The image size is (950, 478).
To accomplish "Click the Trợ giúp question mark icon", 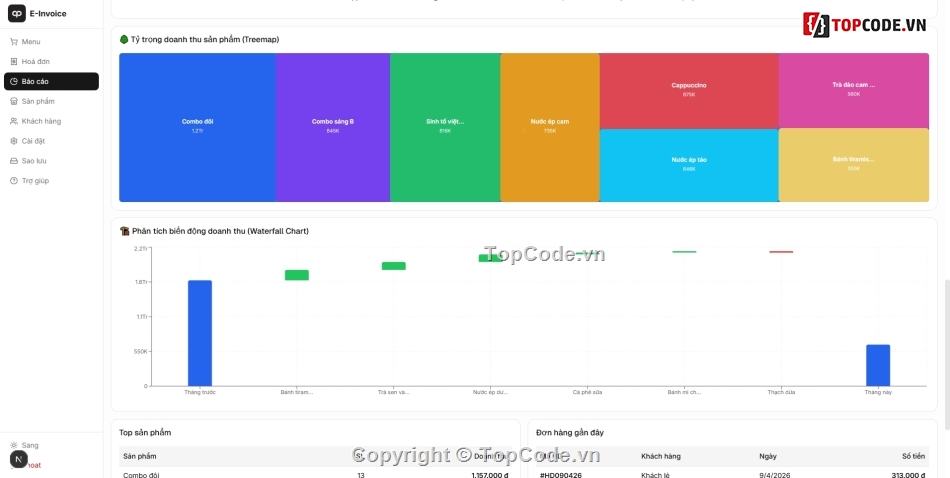I will [x=14, y=181].
